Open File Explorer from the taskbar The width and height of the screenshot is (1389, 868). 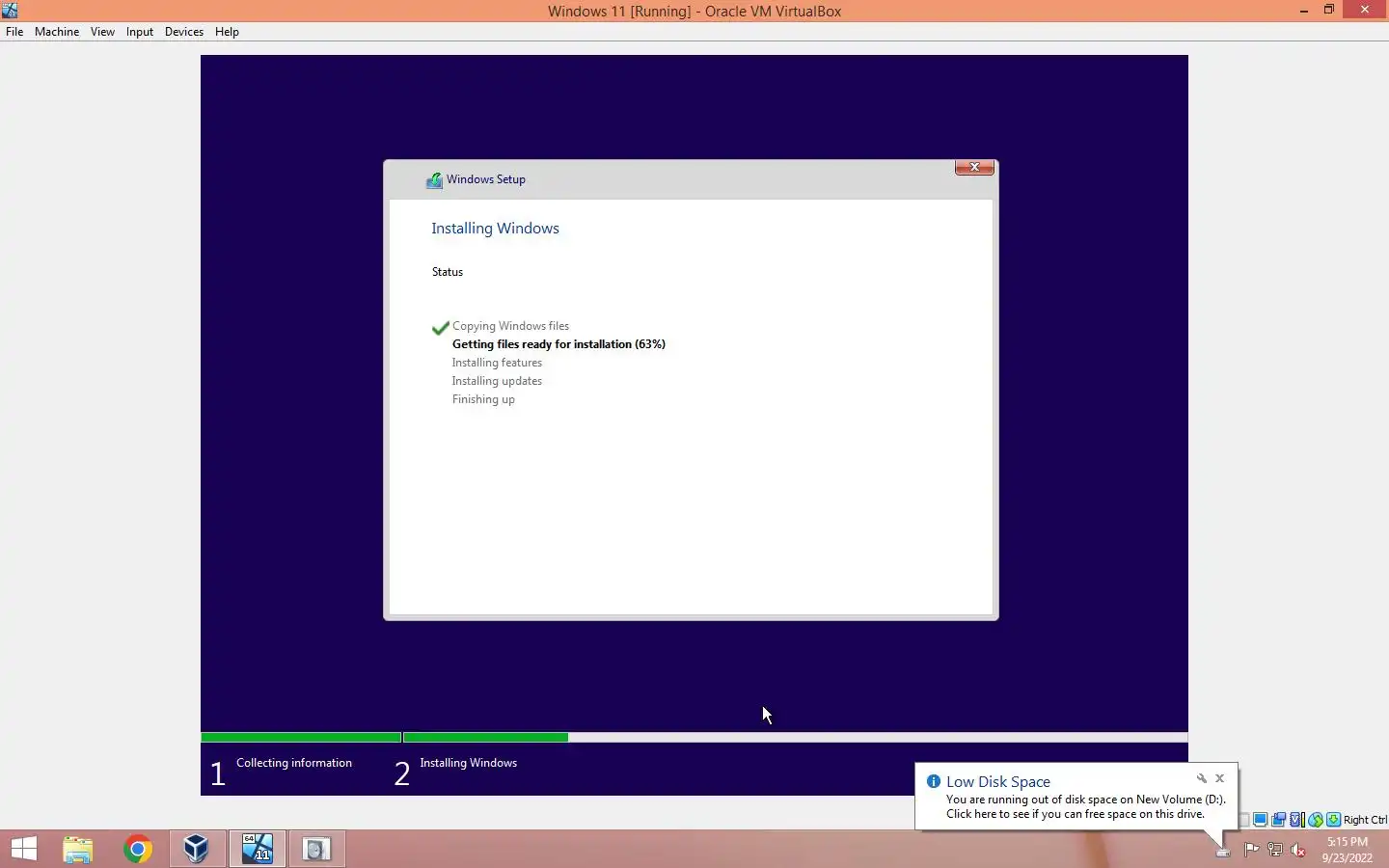78,849
